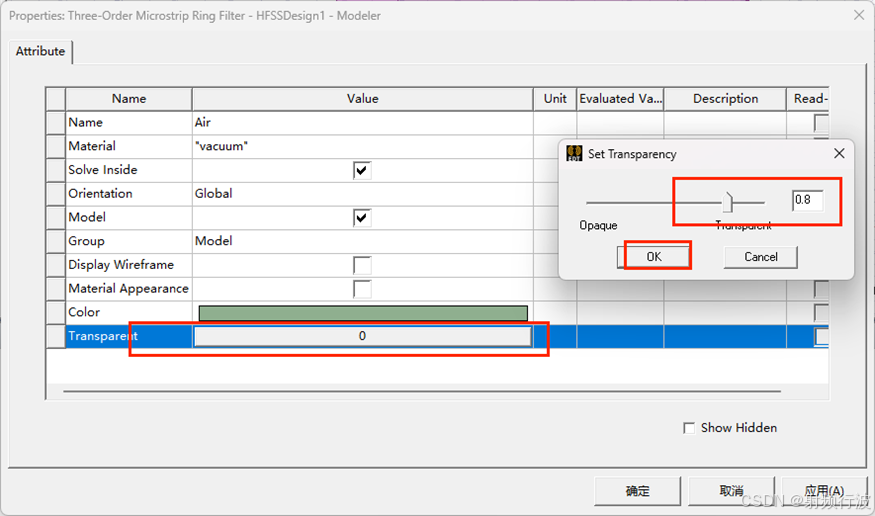Open the Global orientation value cell

[363, 194]
